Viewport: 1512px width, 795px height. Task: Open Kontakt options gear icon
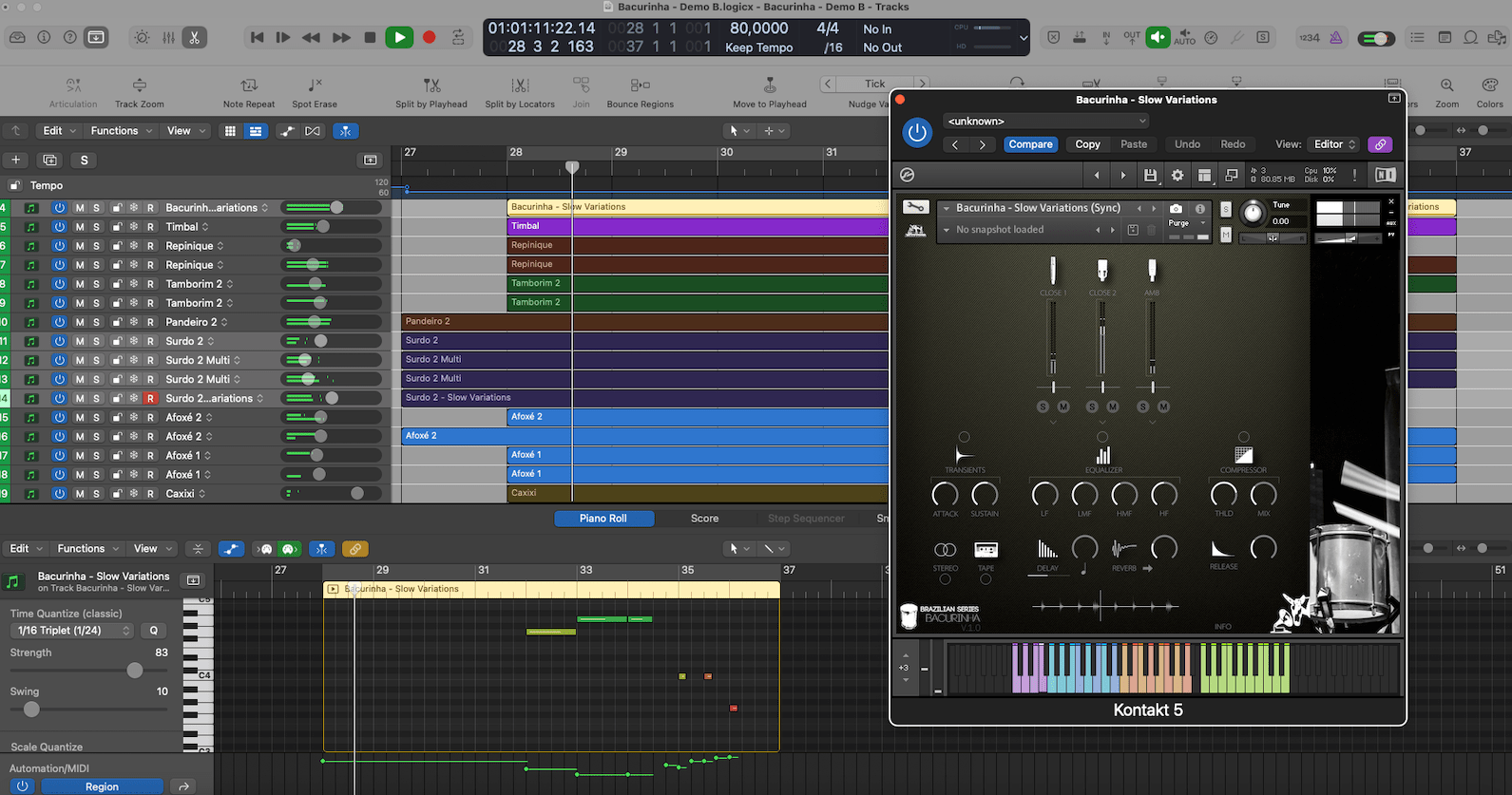point(1177,175)
